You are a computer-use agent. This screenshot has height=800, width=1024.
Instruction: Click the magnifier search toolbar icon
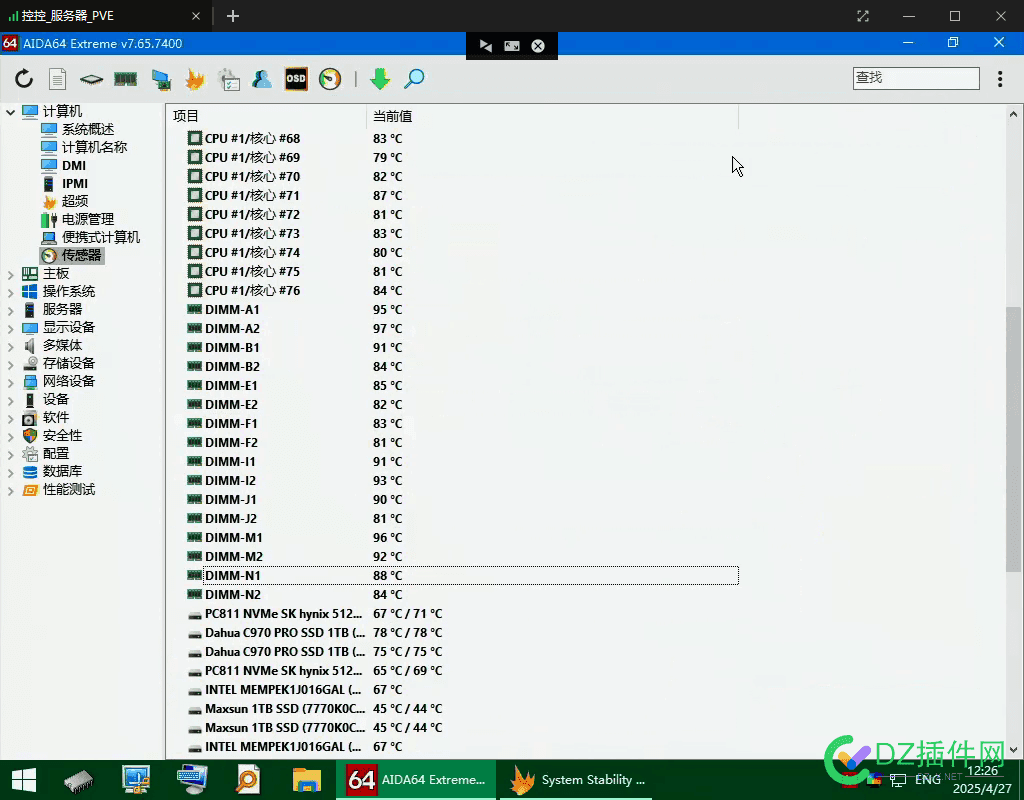pyautogui.click(x=414, y=79)
